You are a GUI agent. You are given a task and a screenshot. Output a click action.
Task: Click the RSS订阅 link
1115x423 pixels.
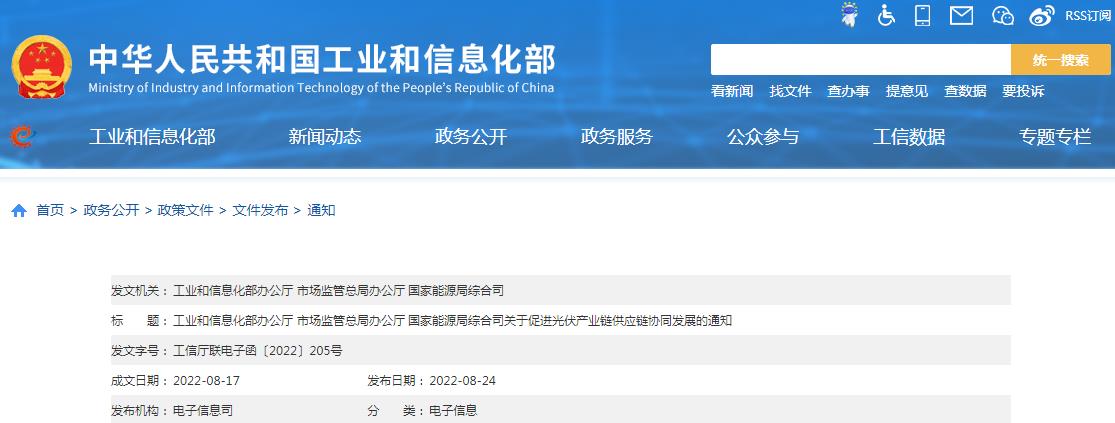coord(1087,16)
